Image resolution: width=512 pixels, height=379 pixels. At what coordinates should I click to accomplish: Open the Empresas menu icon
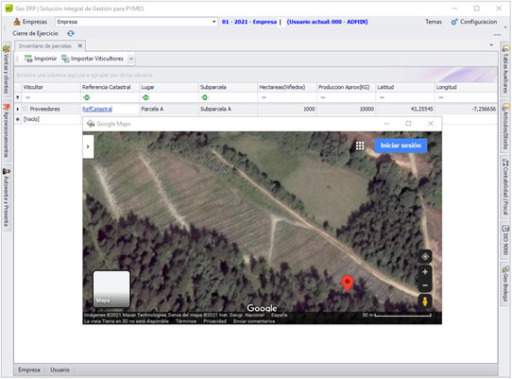(17, 22)
